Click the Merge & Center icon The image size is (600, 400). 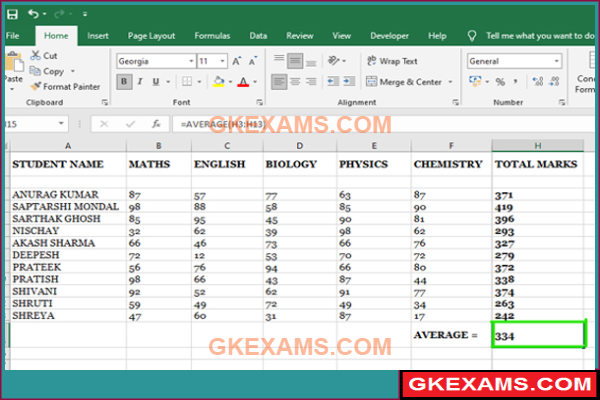coord(370,82)
